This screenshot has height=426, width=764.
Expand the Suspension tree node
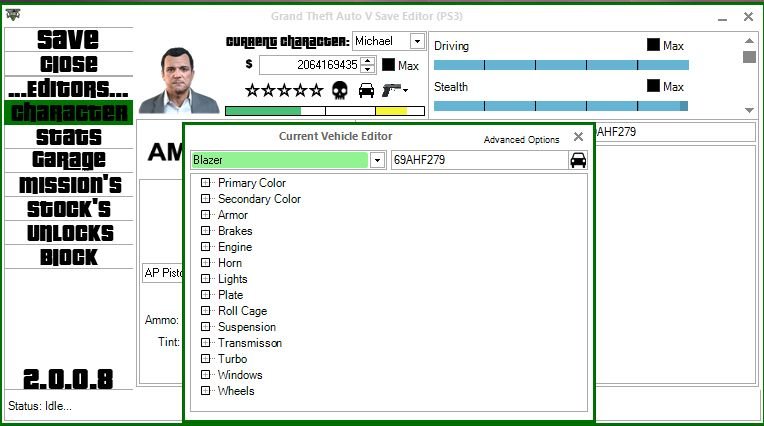[206, 327]
